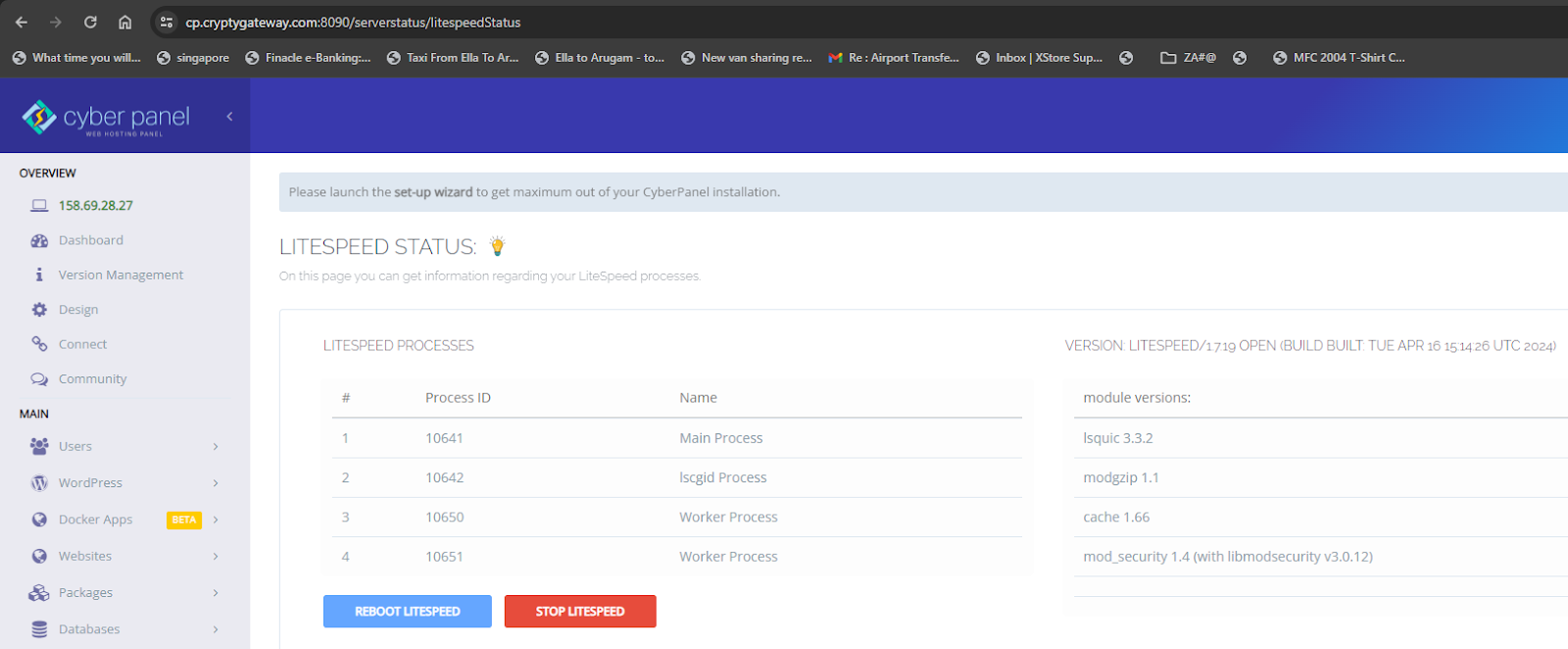Click the Dashboard gauge icon

pyautogui.click(x=39, y=240)
